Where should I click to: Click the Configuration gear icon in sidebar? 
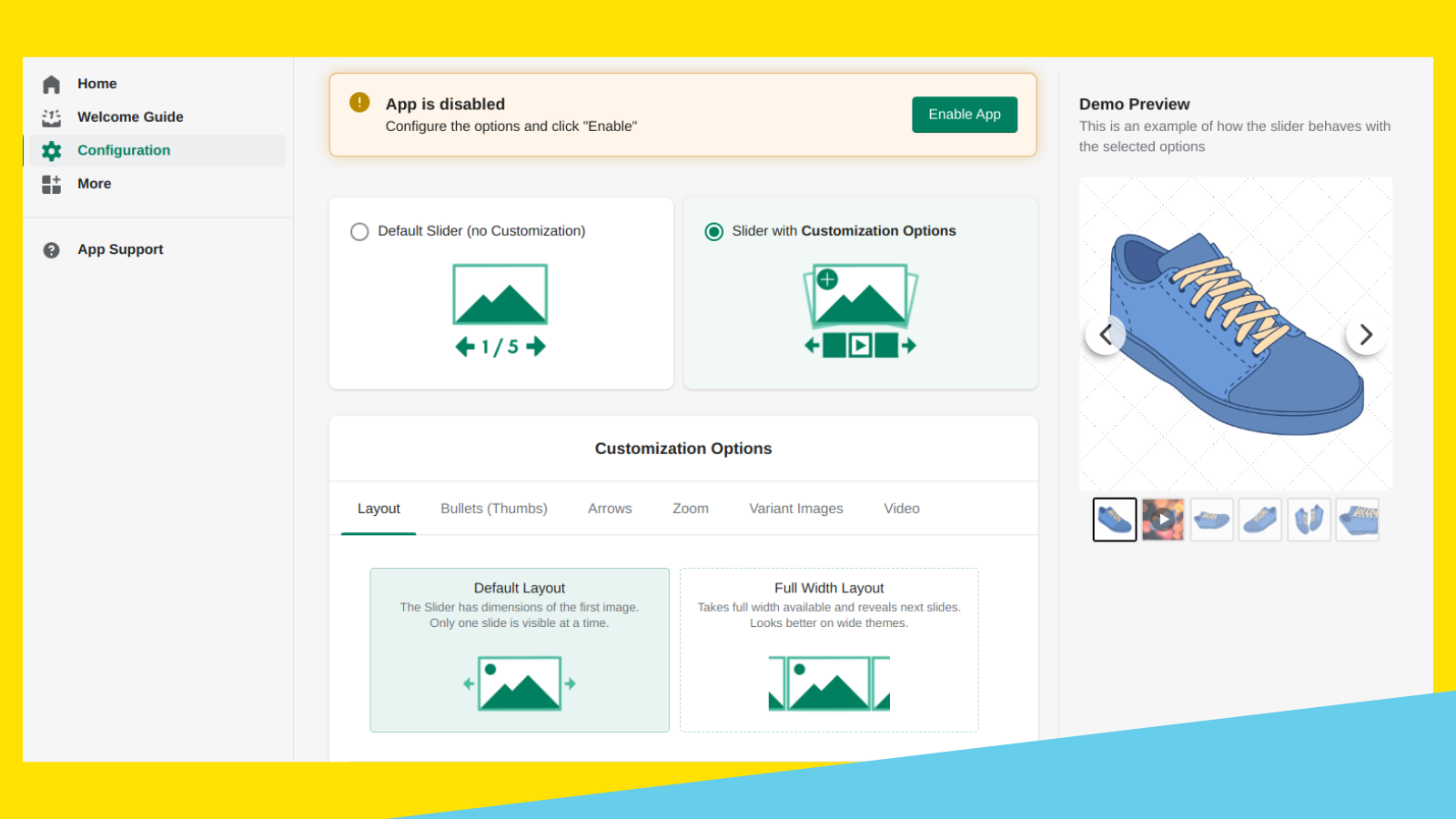click(x=52, y=150)
